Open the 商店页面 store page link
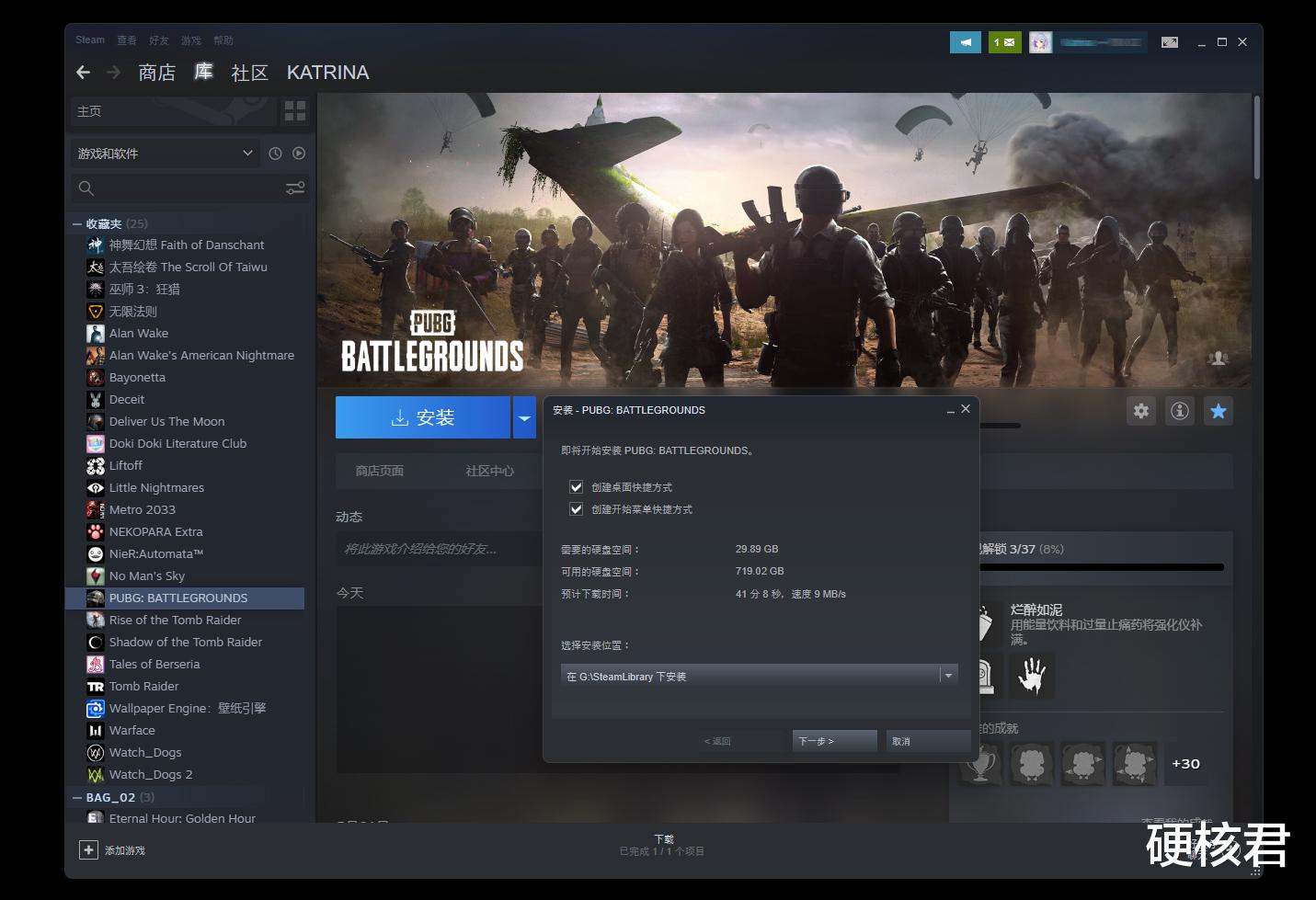Screen dimensions: 1316x900 tap(380, 471)
